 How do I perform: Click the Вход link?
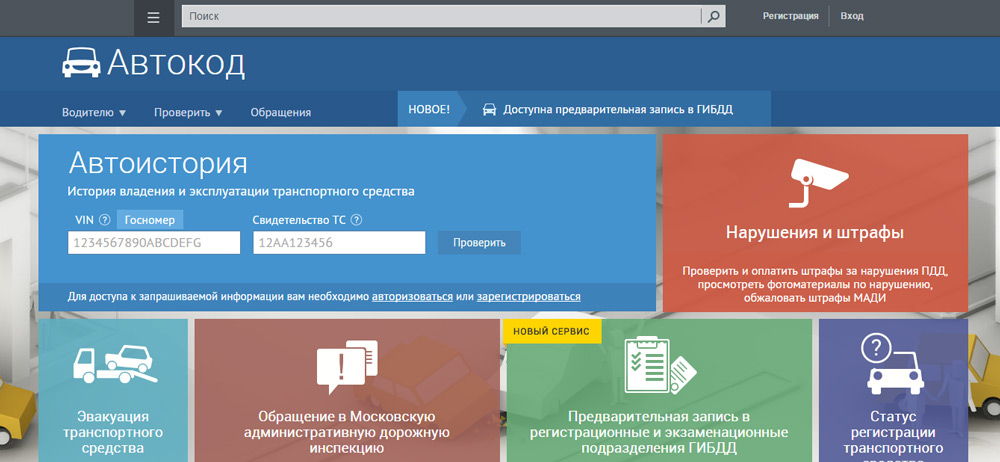point(851,17)
